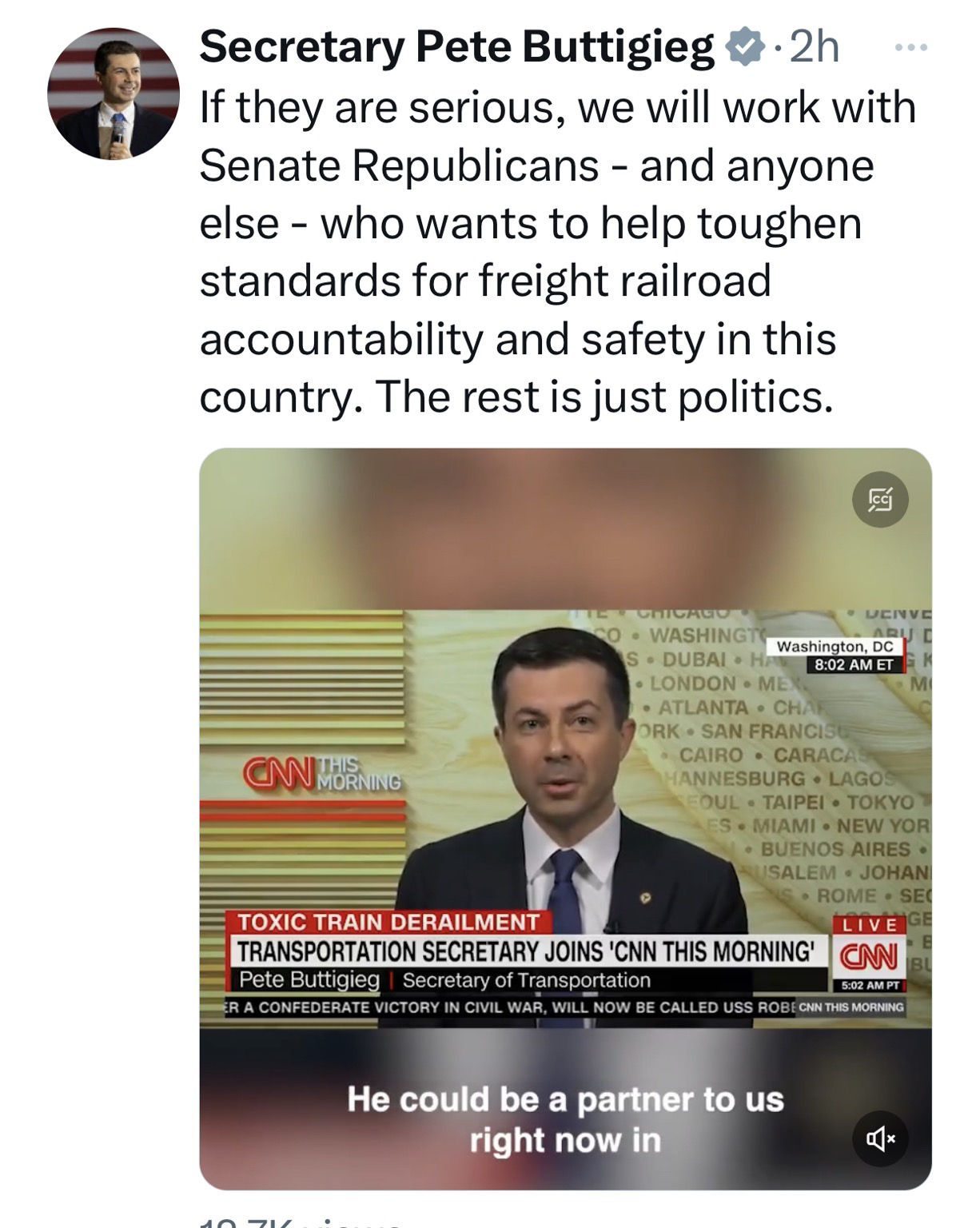
Task: Open the tweet via the 2h timestamp
Action: coord(814,48)
